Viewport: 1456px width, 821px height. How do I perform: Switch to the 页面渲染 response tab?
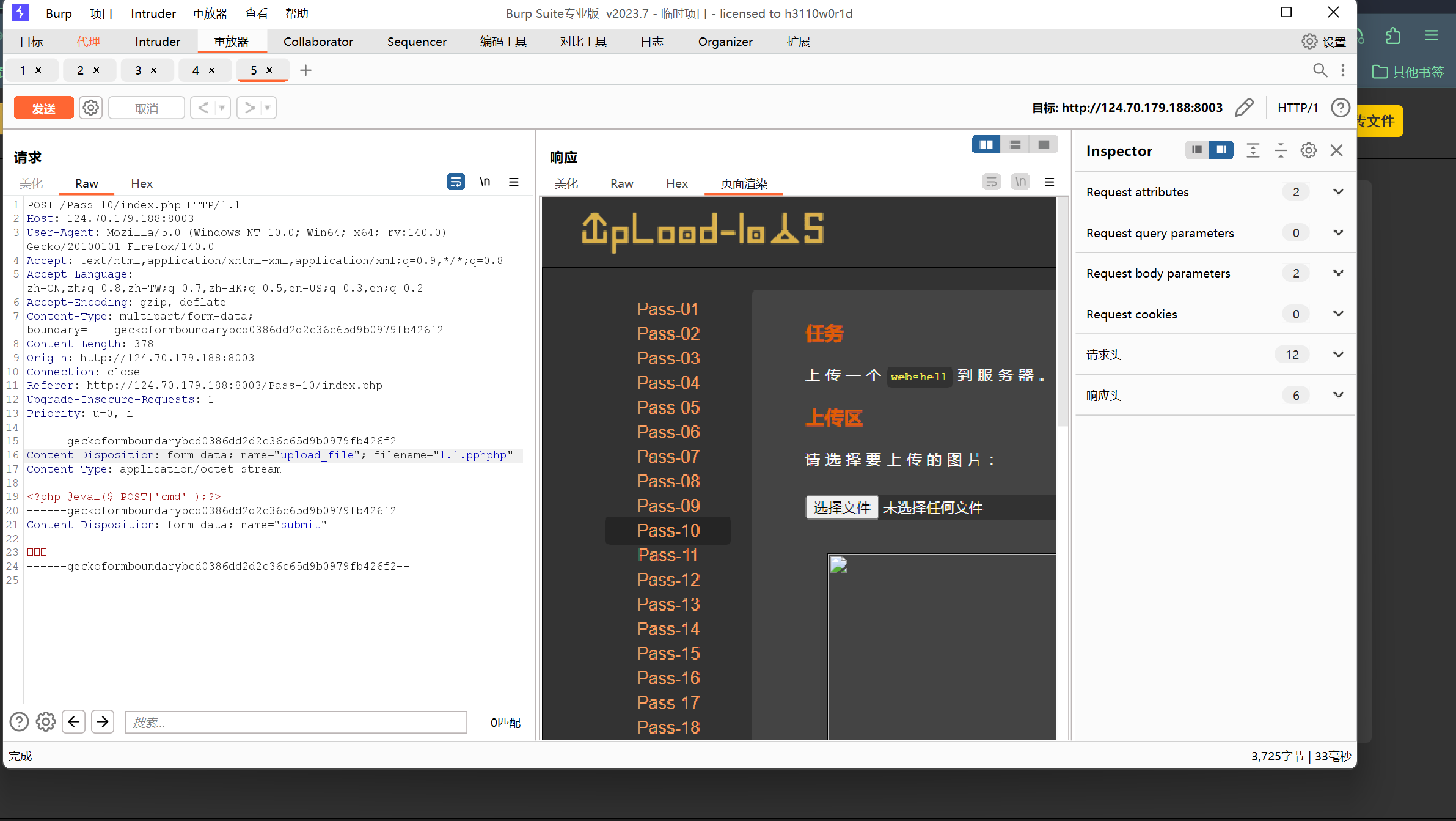click(743, 183)
